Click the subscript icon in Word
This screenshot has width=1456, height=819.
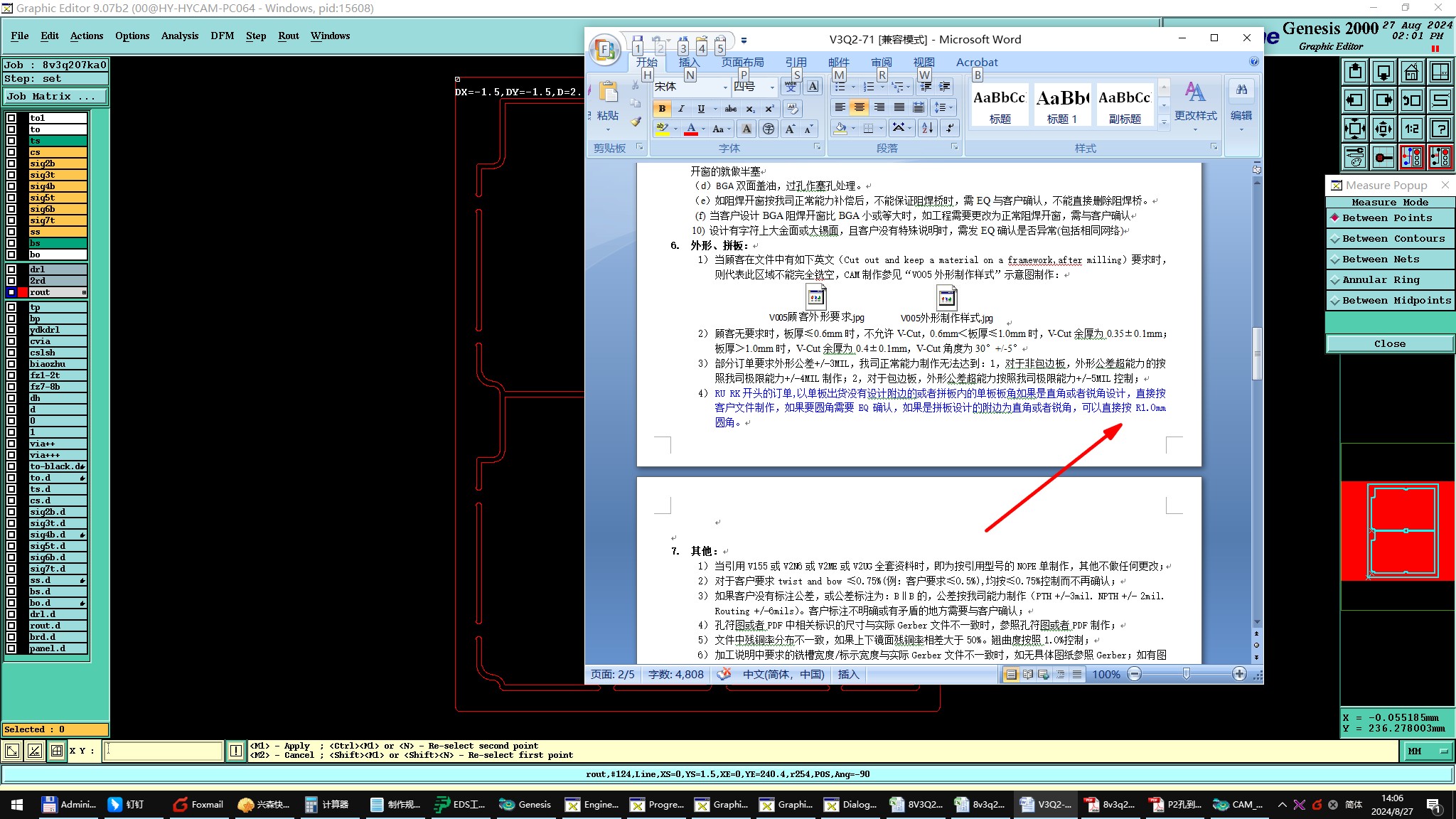(x=751, y=109)
